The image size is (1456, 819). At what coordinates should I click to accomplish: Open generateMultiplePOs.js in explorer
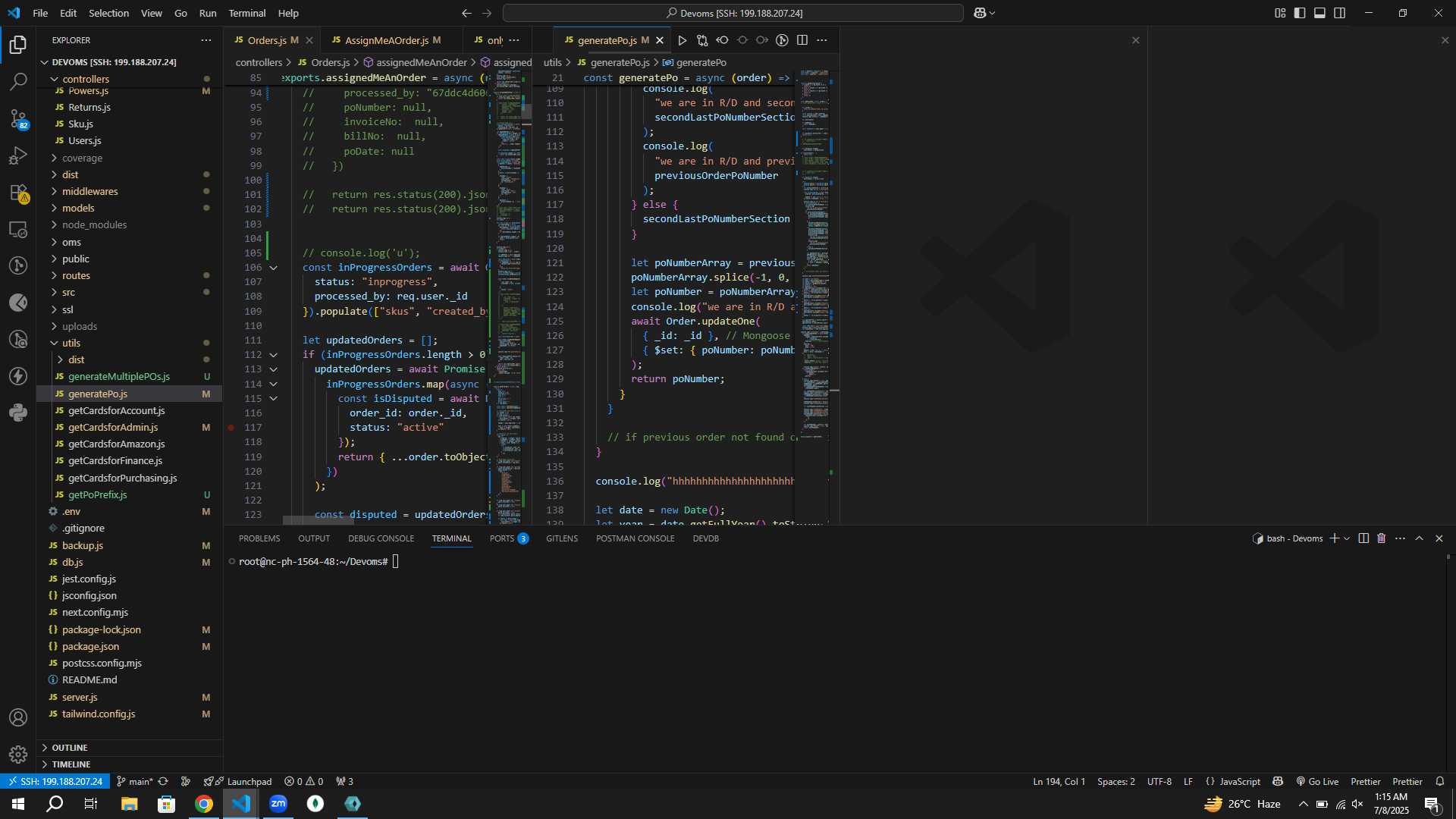tap(118, 377)
